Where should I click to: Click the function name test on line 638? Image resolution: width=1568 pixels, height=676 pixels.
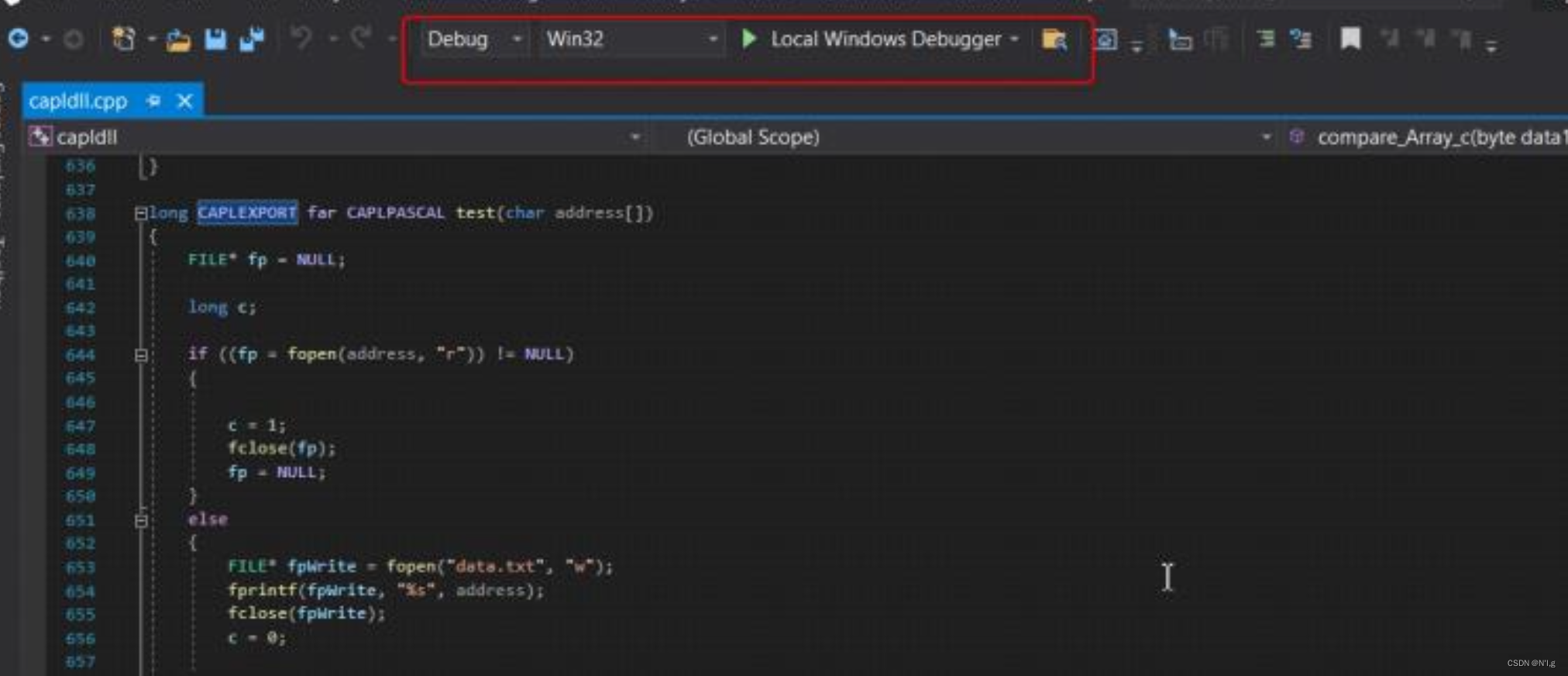[475, 212]
